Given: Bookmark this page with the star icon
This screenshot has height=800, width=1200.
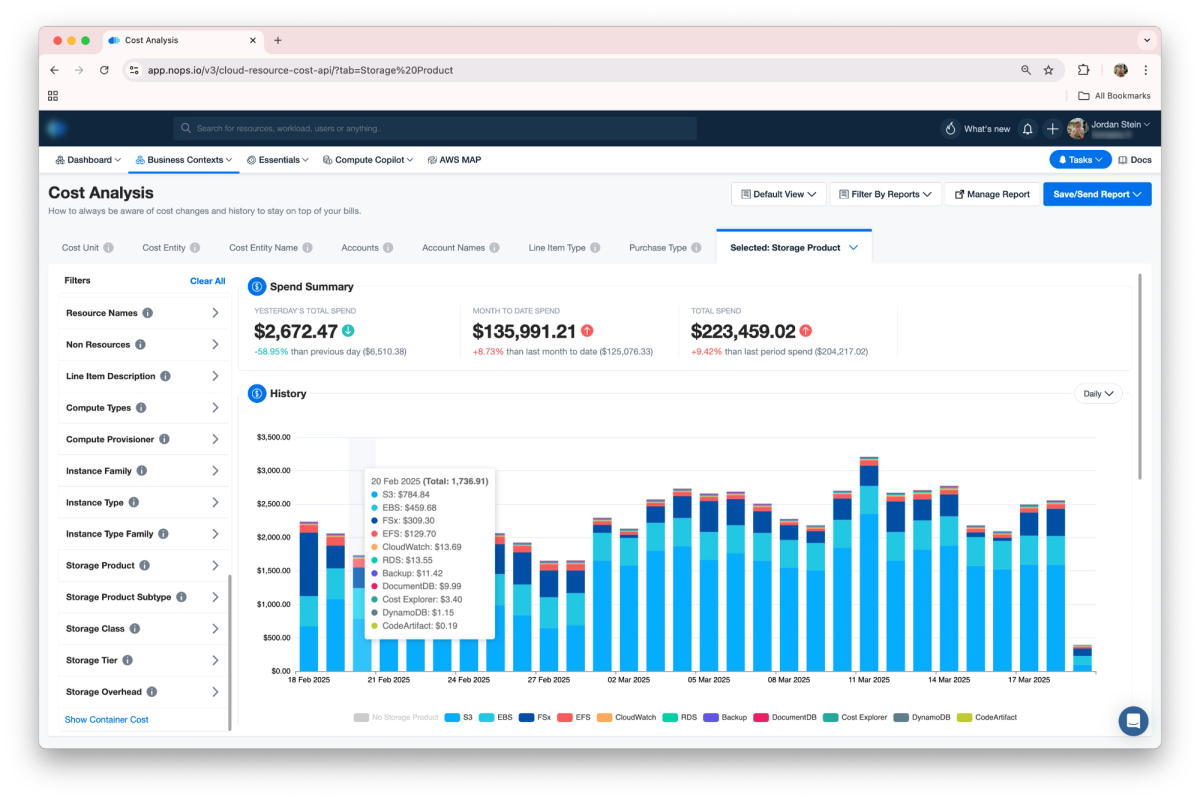Looking at the screenshot, I should pyautogui.click(x=1048, y=70).
